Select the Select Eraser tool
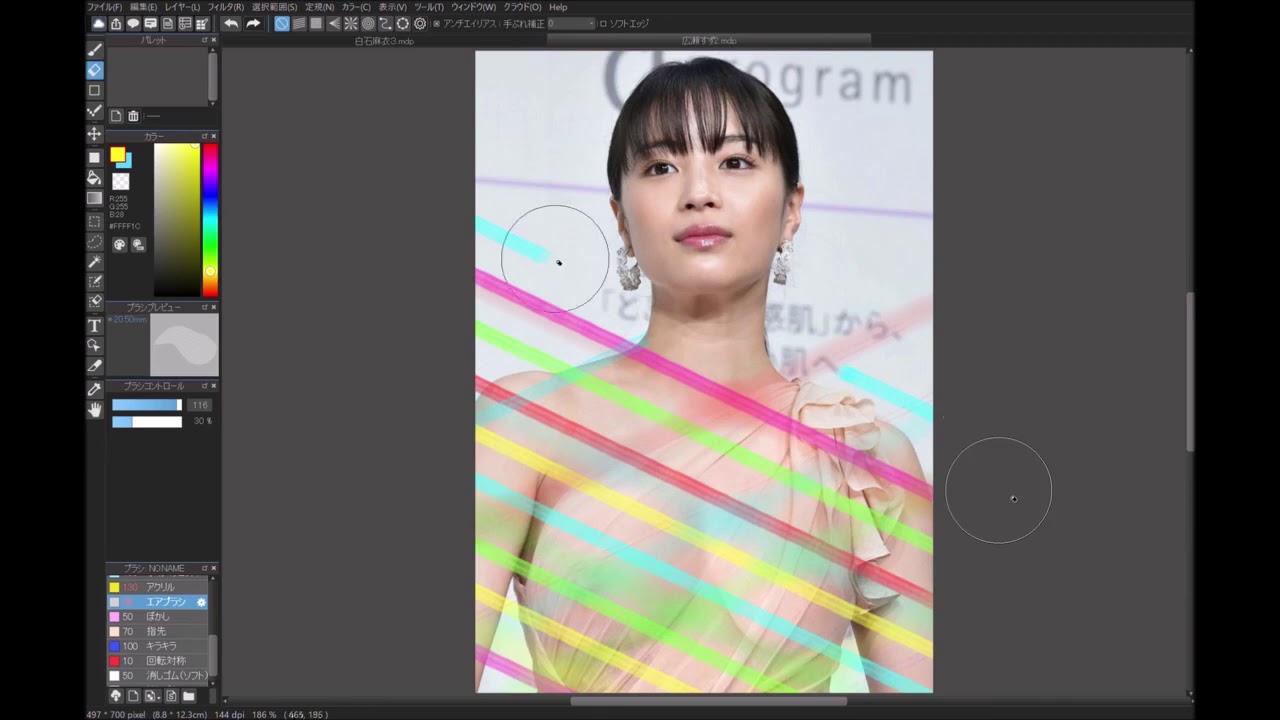This screenshot has width=1280, height=720. pyautogui.click(x=95, y=302)
